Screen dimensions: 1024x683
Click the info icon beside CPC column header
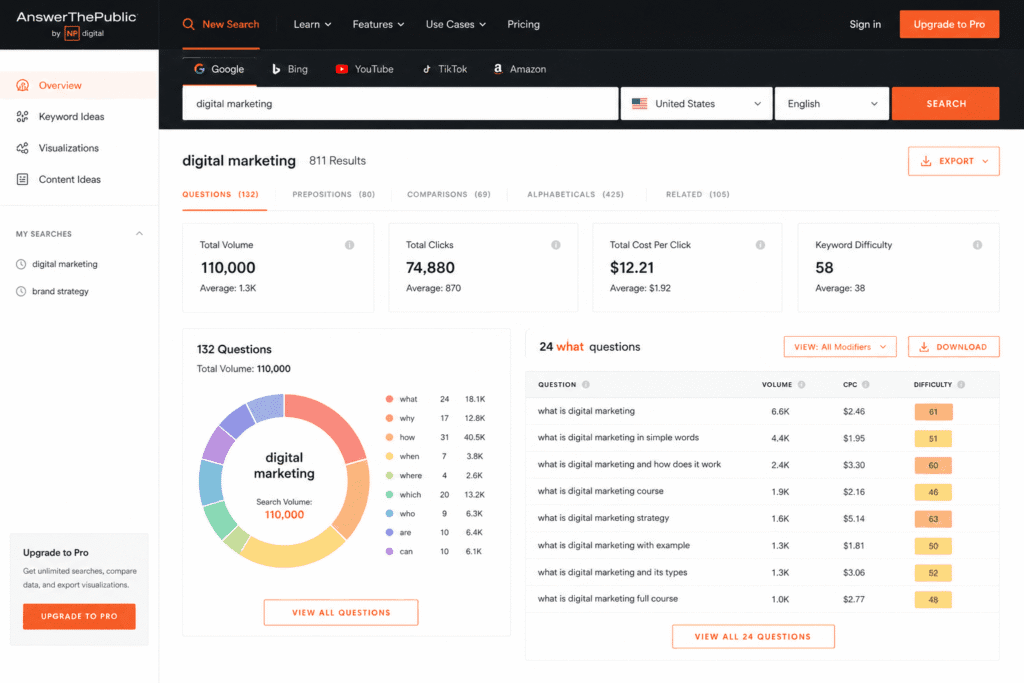(x=865, y=385)
